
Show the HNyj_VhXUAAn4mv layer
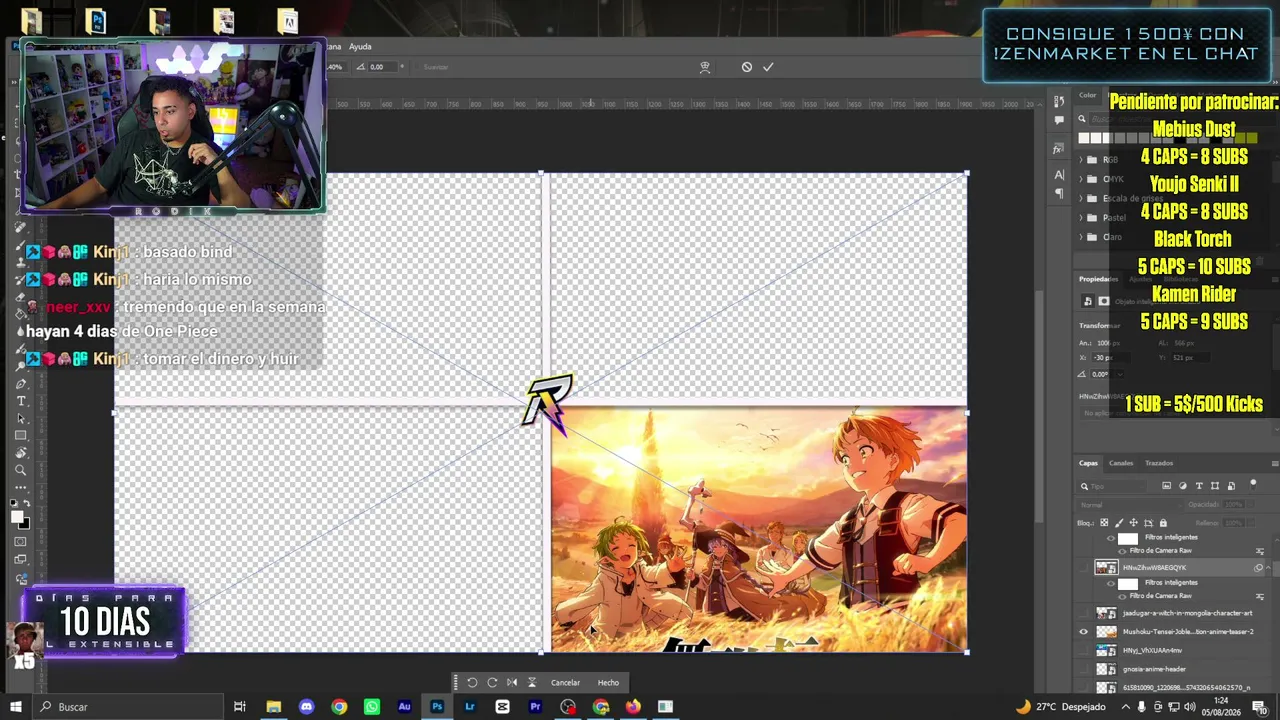tap(1083, 650)
